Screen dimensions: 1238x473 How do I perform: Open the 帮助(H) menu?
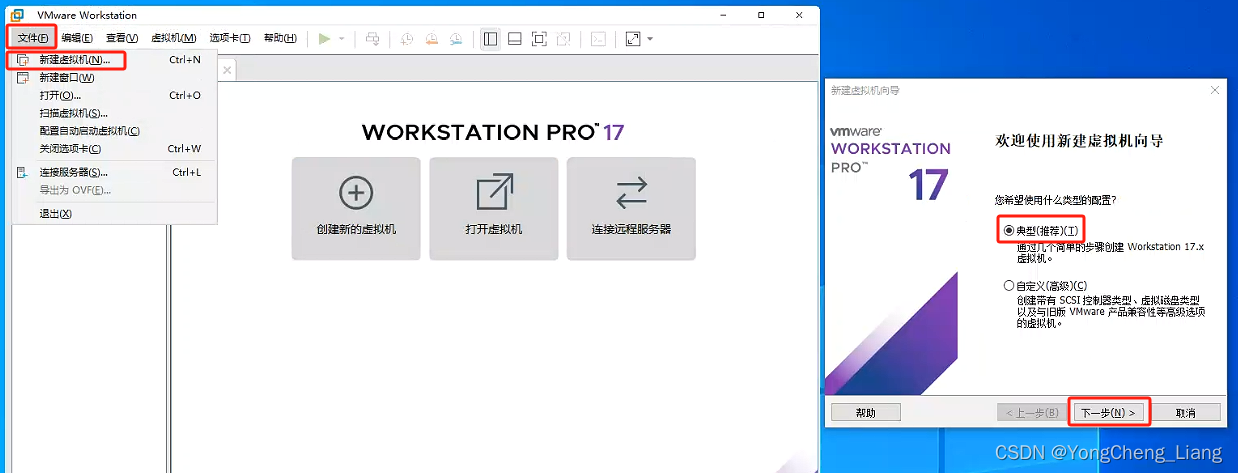tap(280, 38)
